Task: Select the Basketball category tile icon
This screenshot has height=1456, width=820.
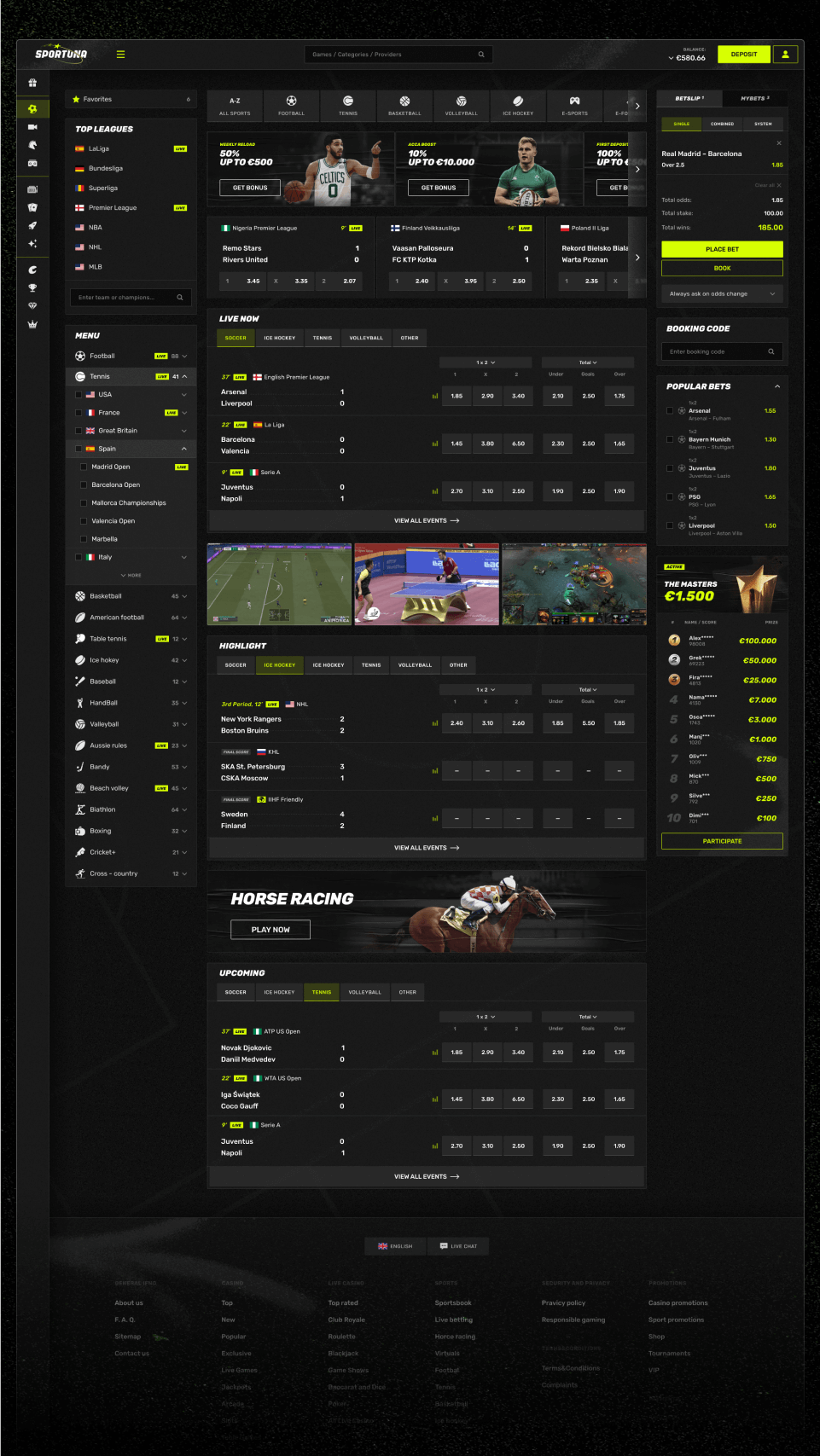Action: (404, 102)
